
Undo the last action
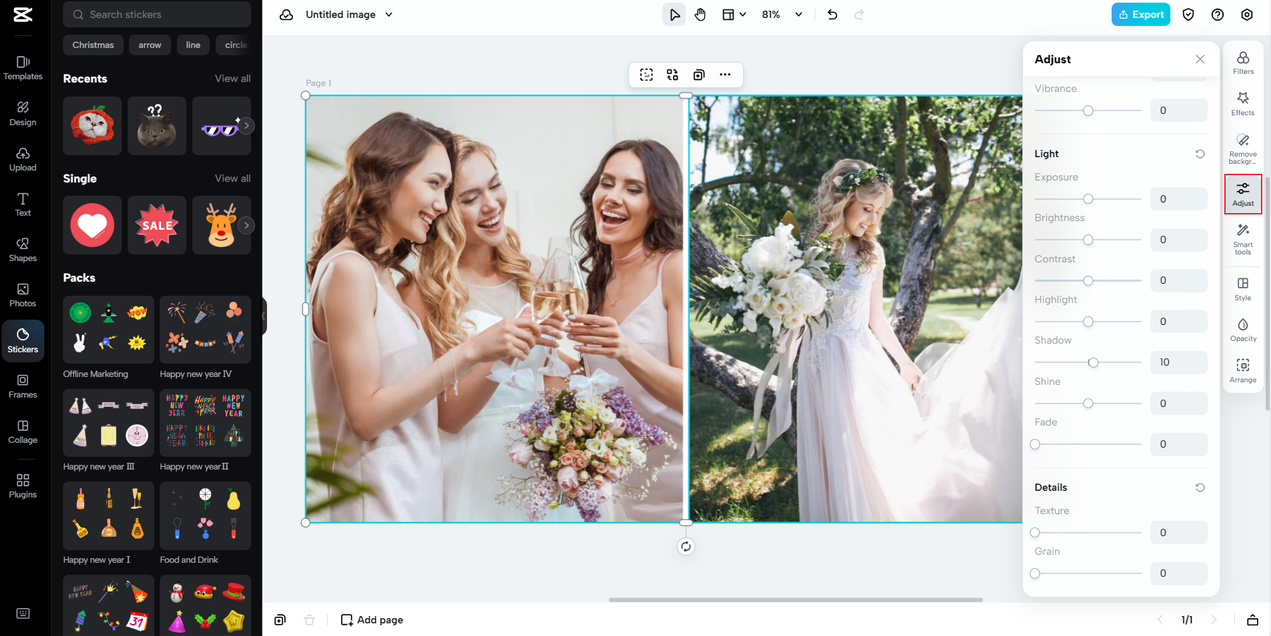(832, 15)
